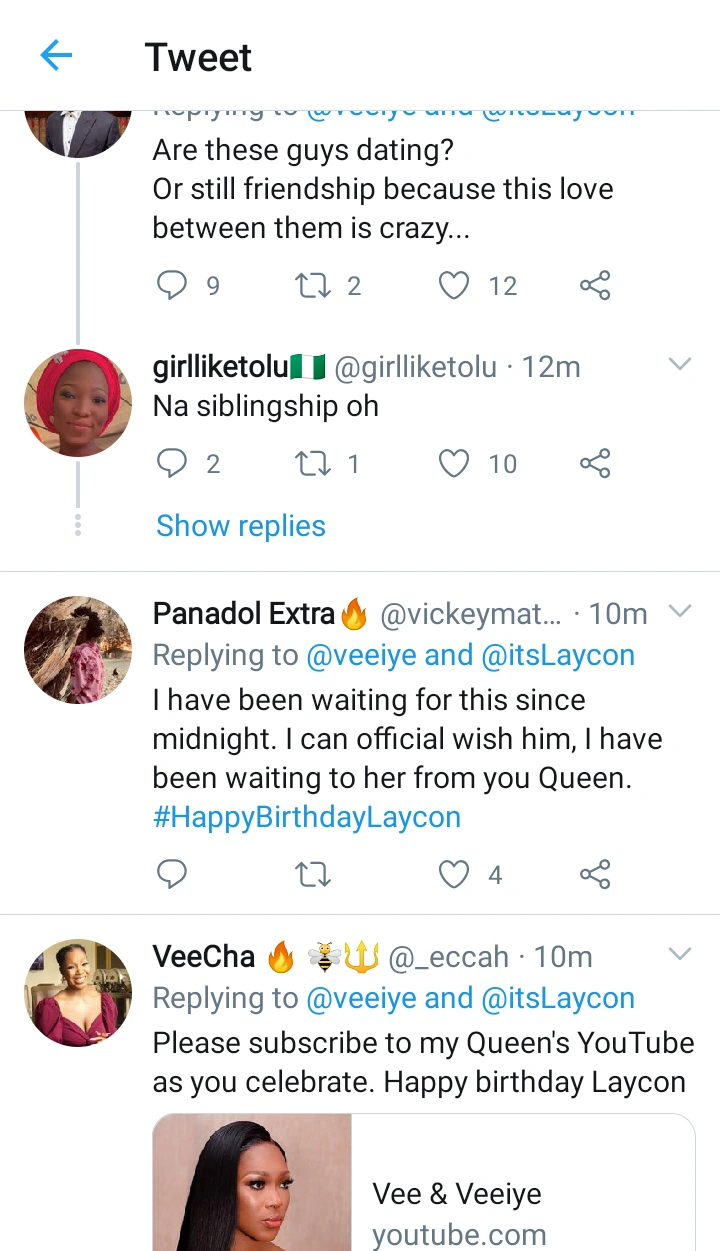720x1251 pixels.
Task: Expand the thread with Show replies
Action: [241, 526]
